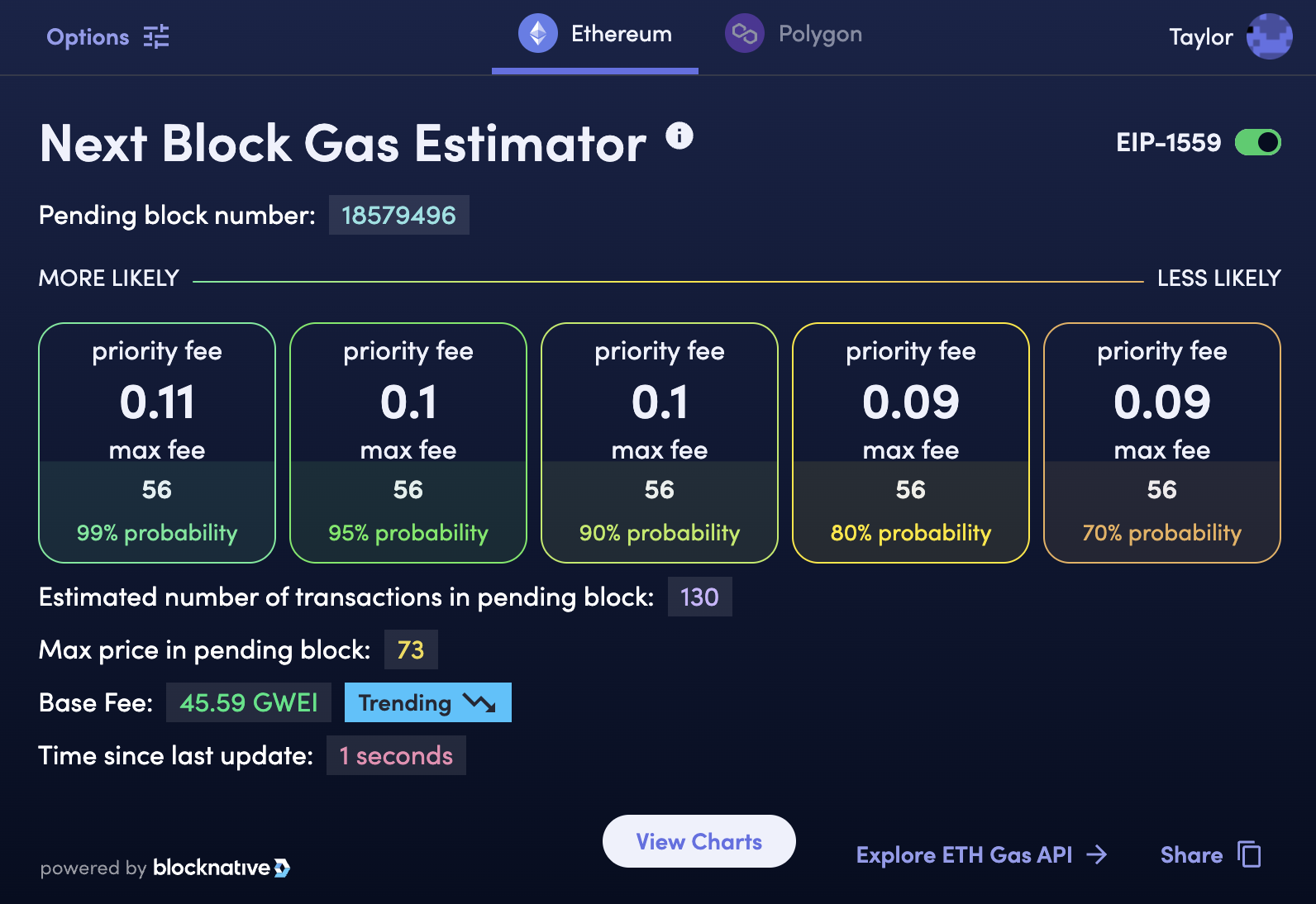
Task: Select the Ethereum network tab
Action: click(595, 35)
